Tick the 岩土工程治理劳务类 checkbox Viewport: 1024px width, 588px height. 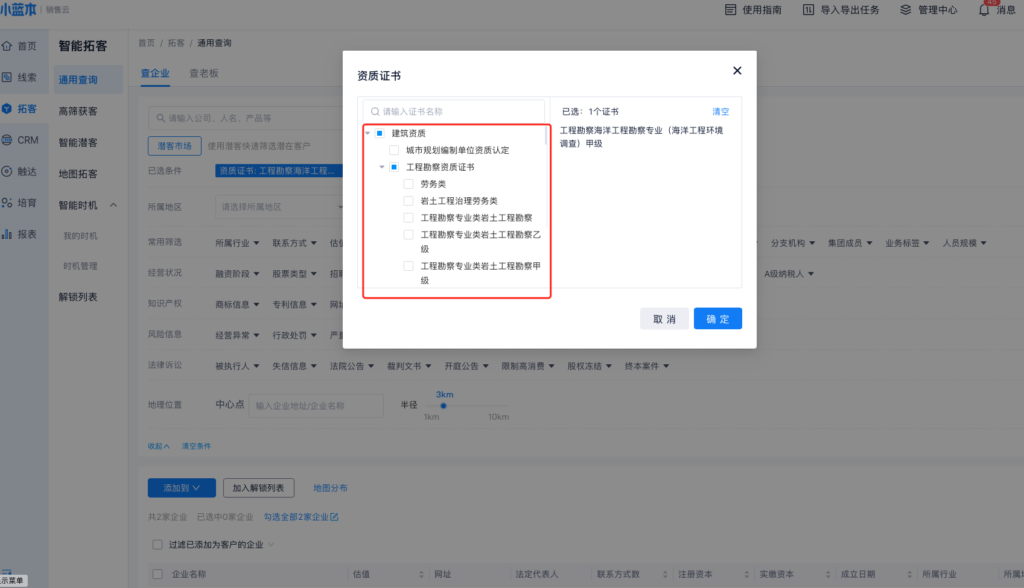click(408, 201)
